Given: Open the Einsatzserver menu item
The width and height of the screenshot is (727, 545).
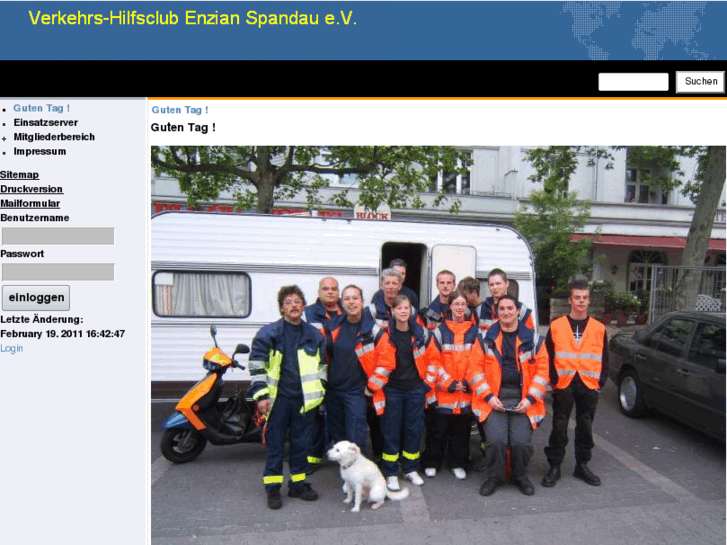Looking at the screenshot, I should point(45,122).
